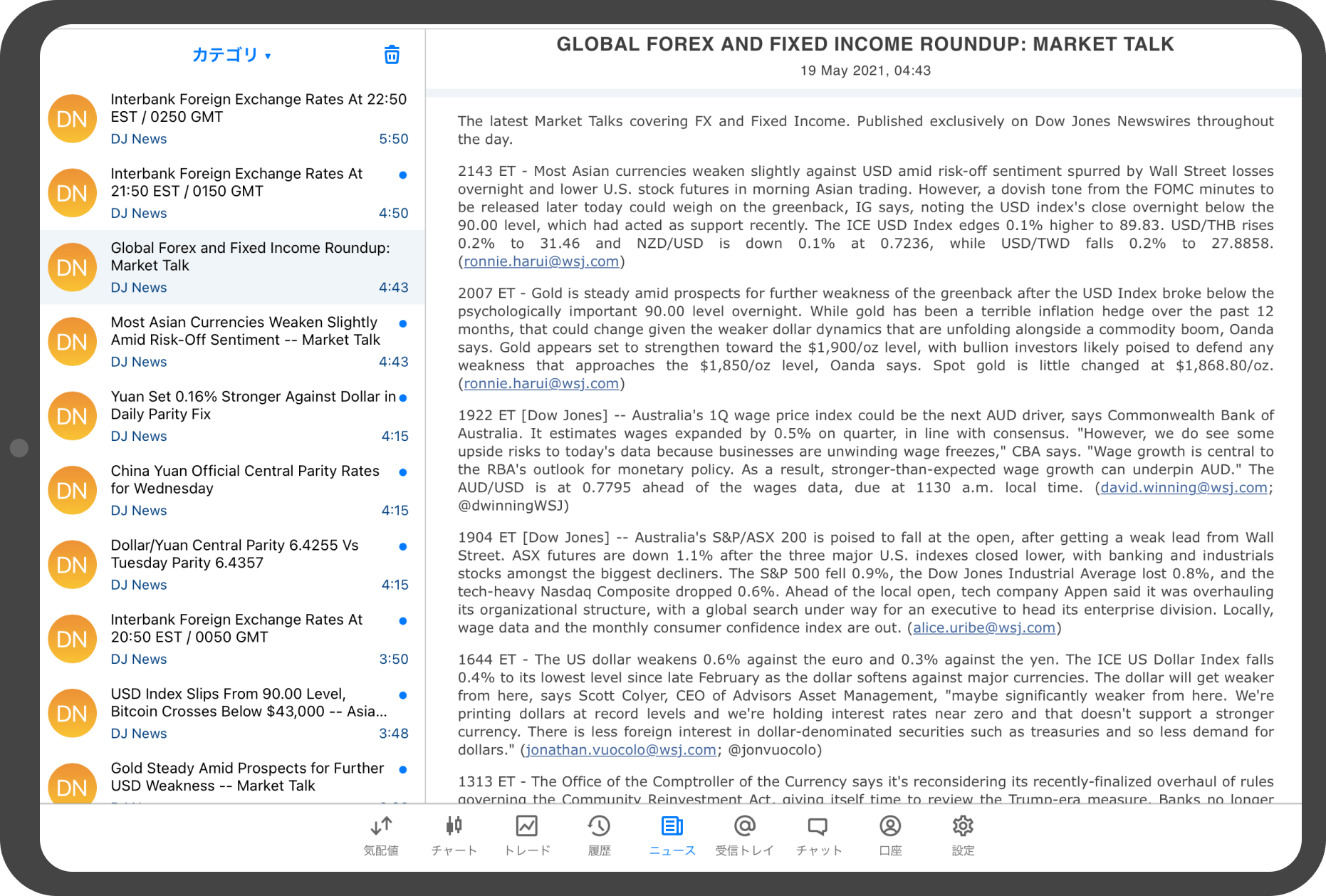This screenshot has height=896, width=1326.
Task: Open the チャット chat tab
Action: [x=818, y=835]
